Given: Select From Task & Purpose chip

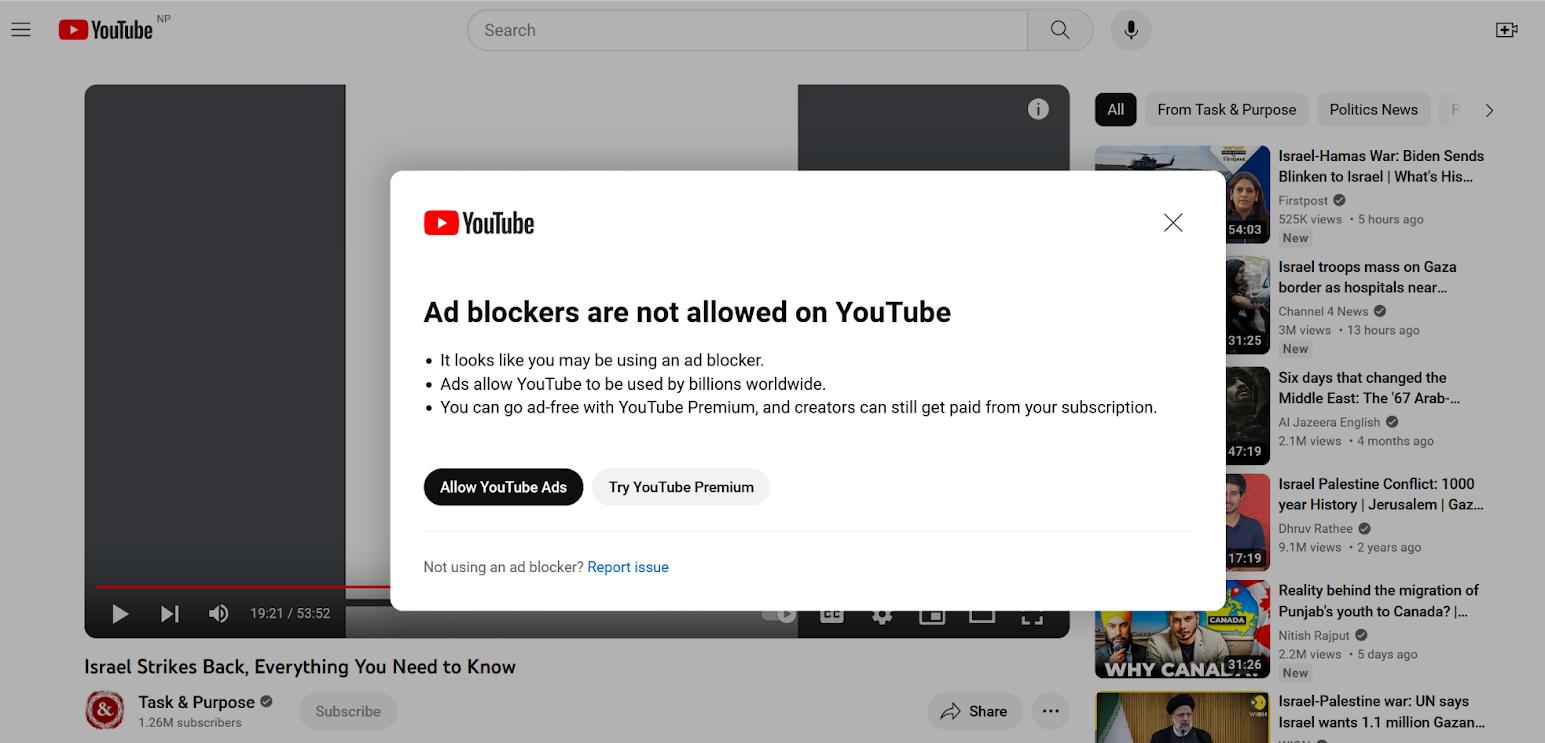Looking at the screenshot, I should (1227, 110).
